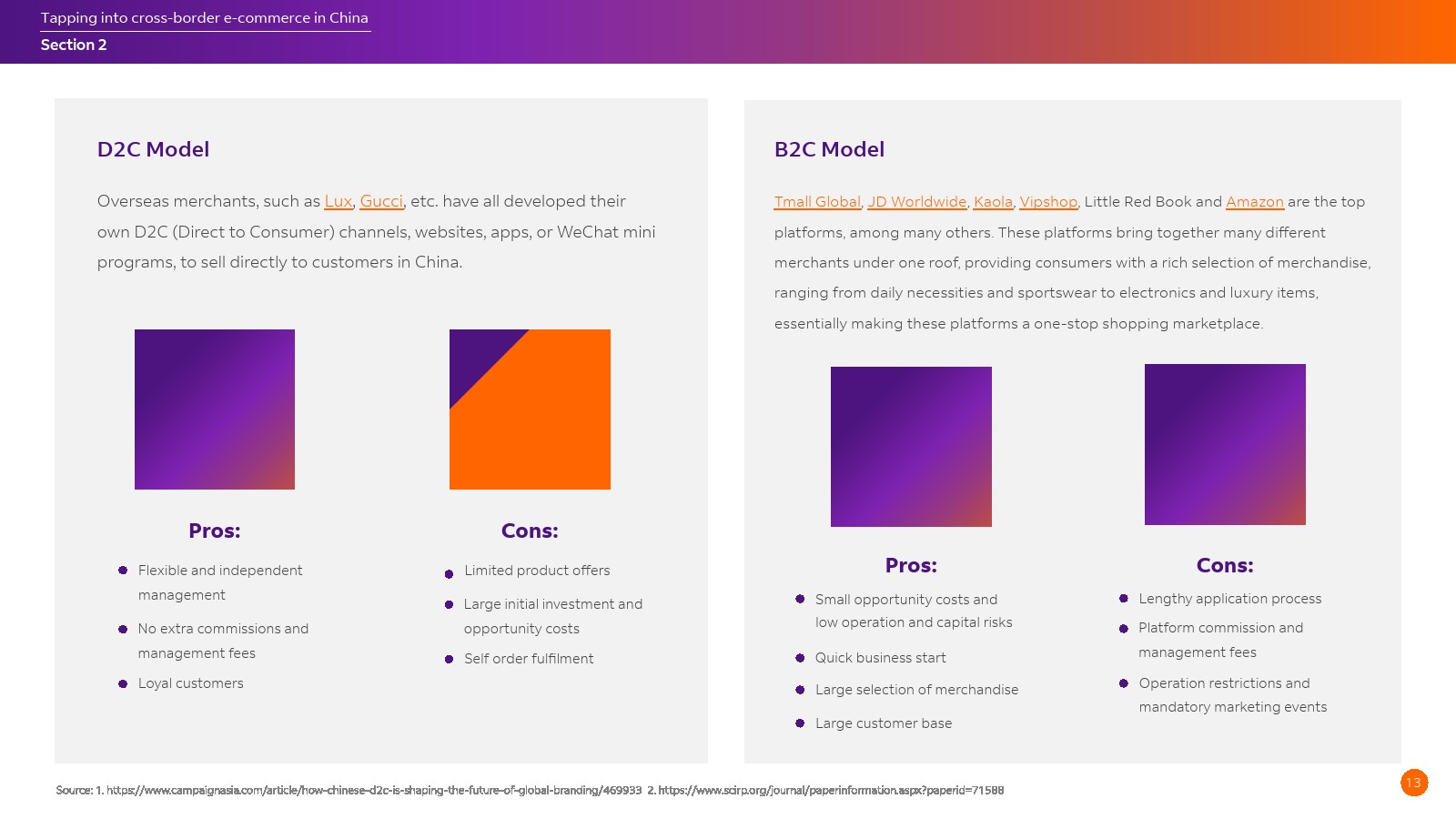Open the Gucci hyperlink
Screen dimensions: 1456x819
pos(381,201)
